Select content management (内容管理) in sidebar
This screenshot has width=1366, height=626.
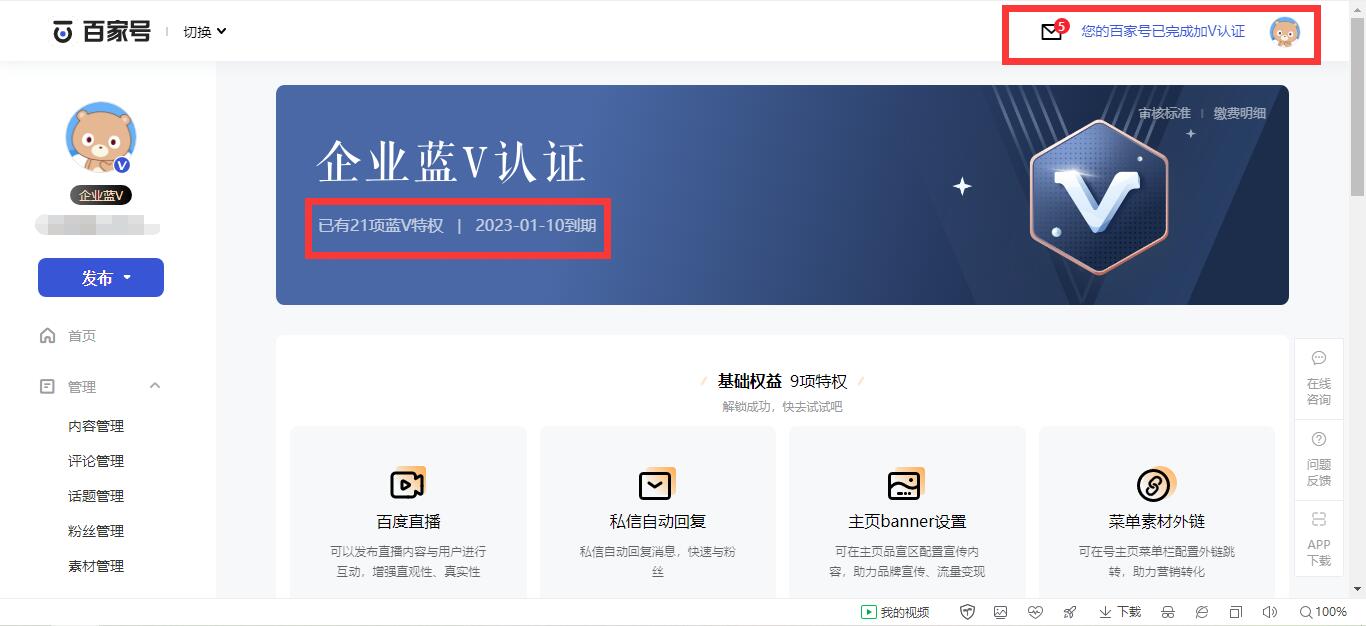click(x=99, y=425)
